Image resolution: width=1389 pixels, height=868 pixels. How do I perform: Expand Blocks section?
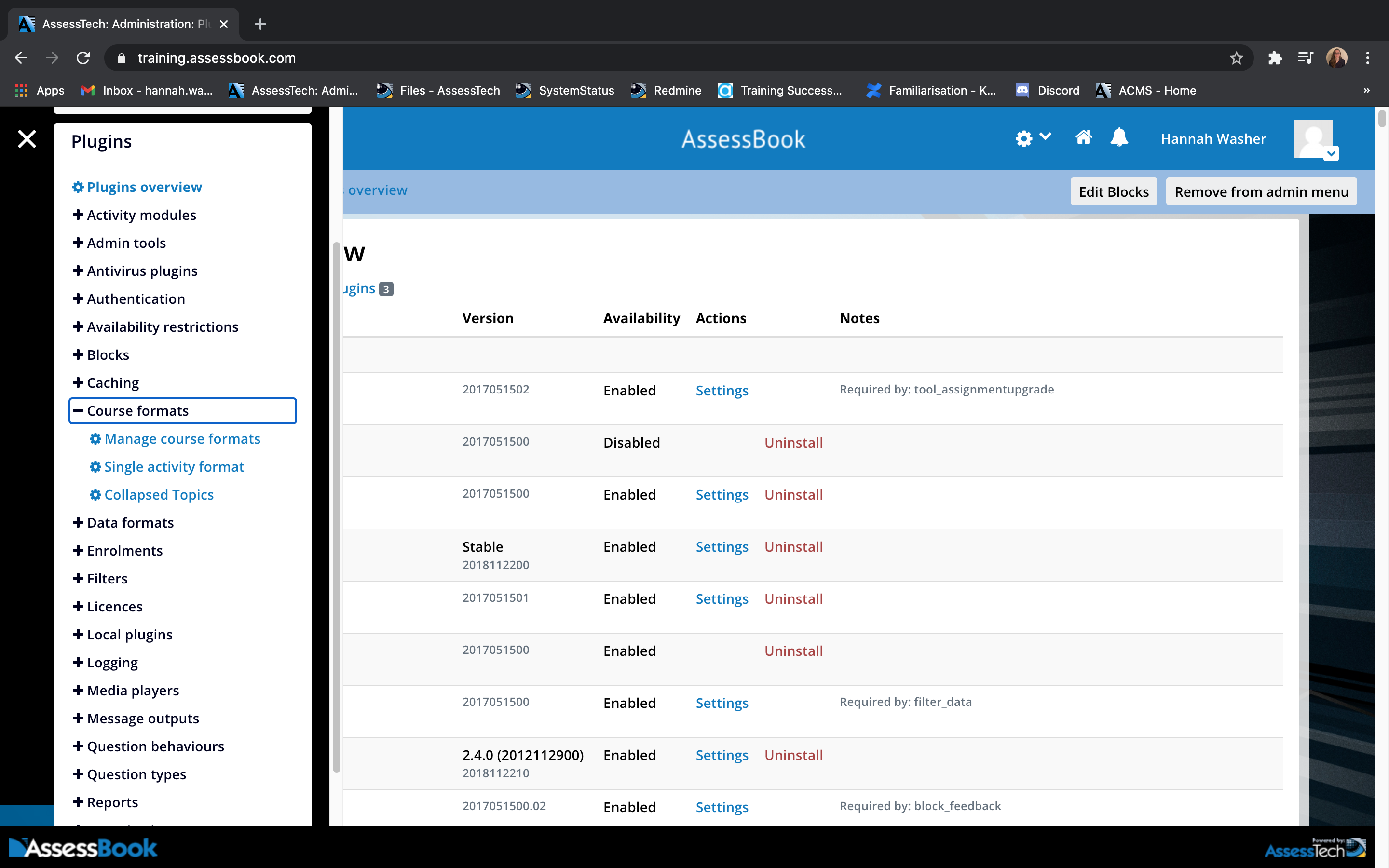(101, 355)
